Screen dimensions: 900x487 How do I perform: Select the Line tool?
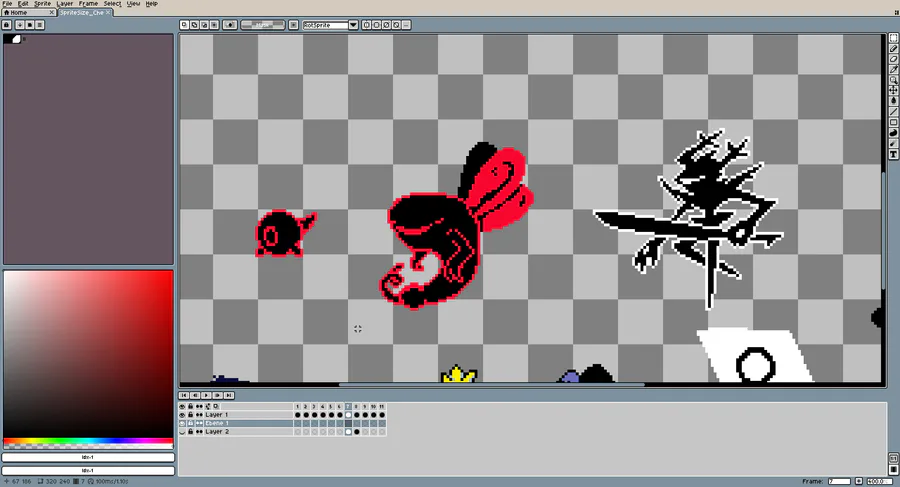pos(893,112)
